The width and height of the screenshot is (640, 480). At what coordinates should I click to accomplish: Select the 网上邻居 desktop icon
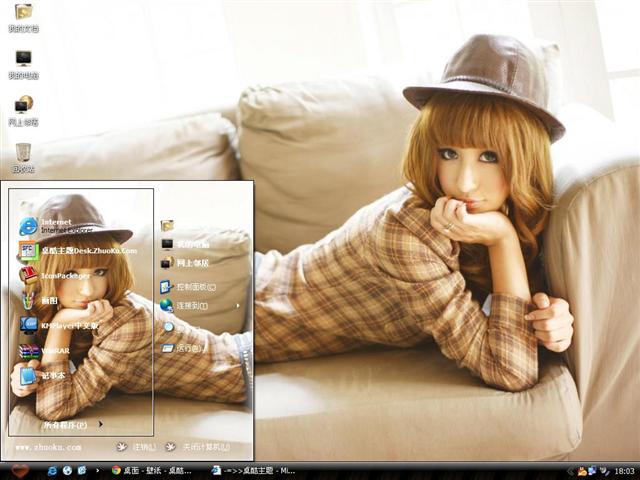(23, 110)
